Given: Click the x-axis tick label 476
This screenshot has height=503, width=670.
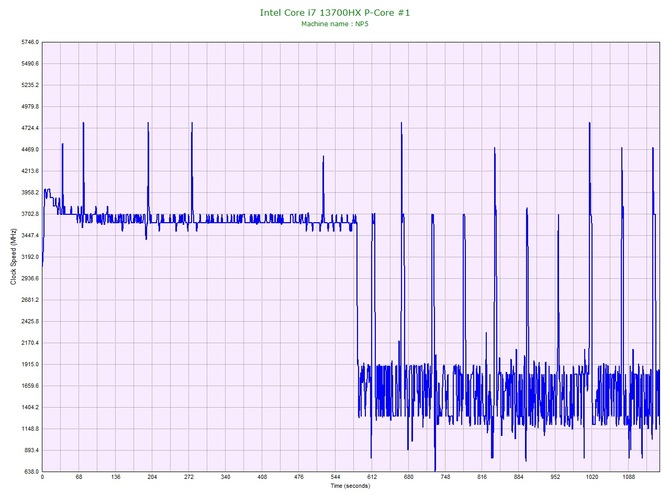Looking at the screenshot, I should [299, 477].
